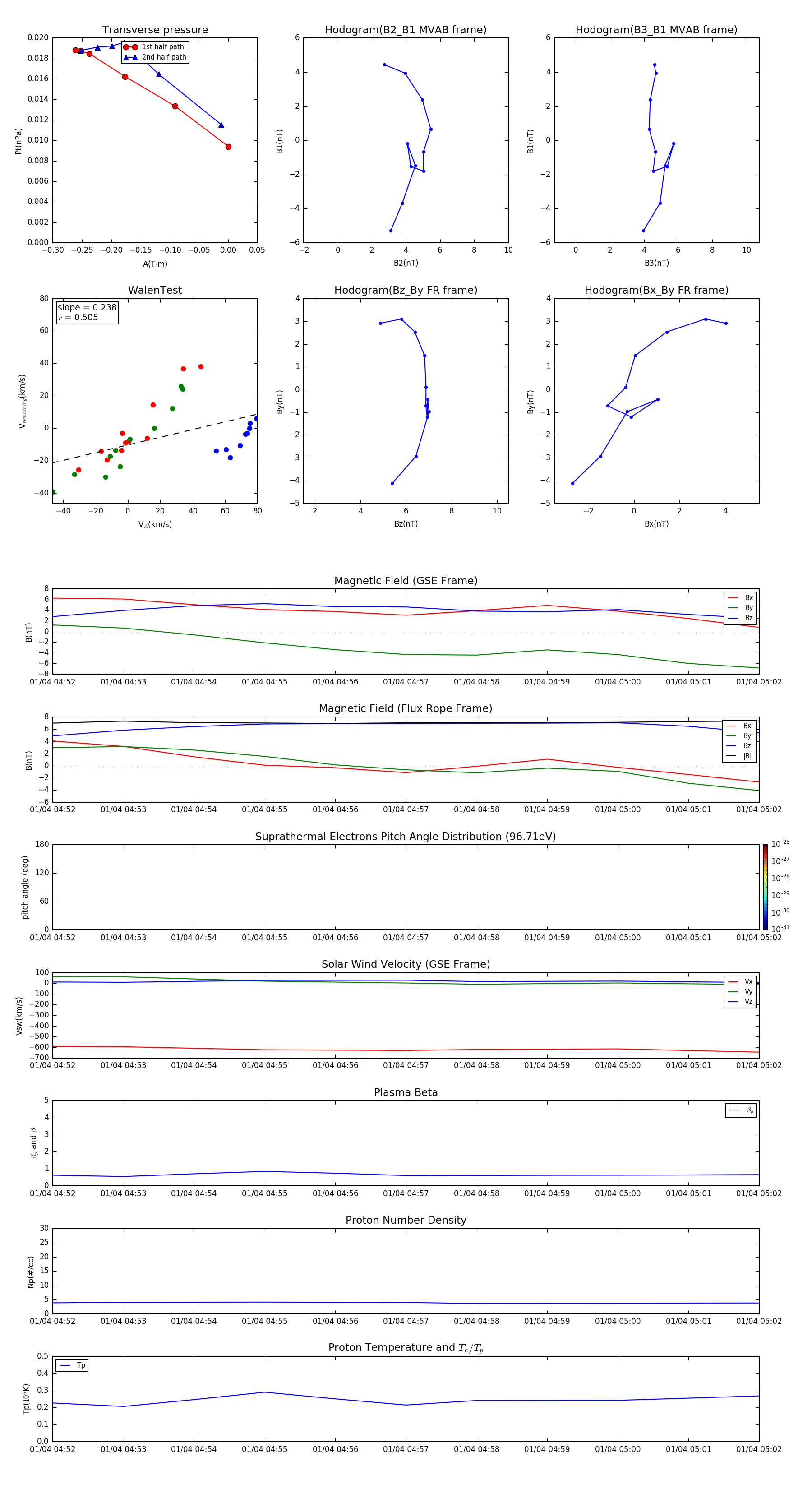The image size is (812, 1489).
Task: Click the 01/04 05:00 tick under Proton Number Density
Action: (x=618, y=1321)
